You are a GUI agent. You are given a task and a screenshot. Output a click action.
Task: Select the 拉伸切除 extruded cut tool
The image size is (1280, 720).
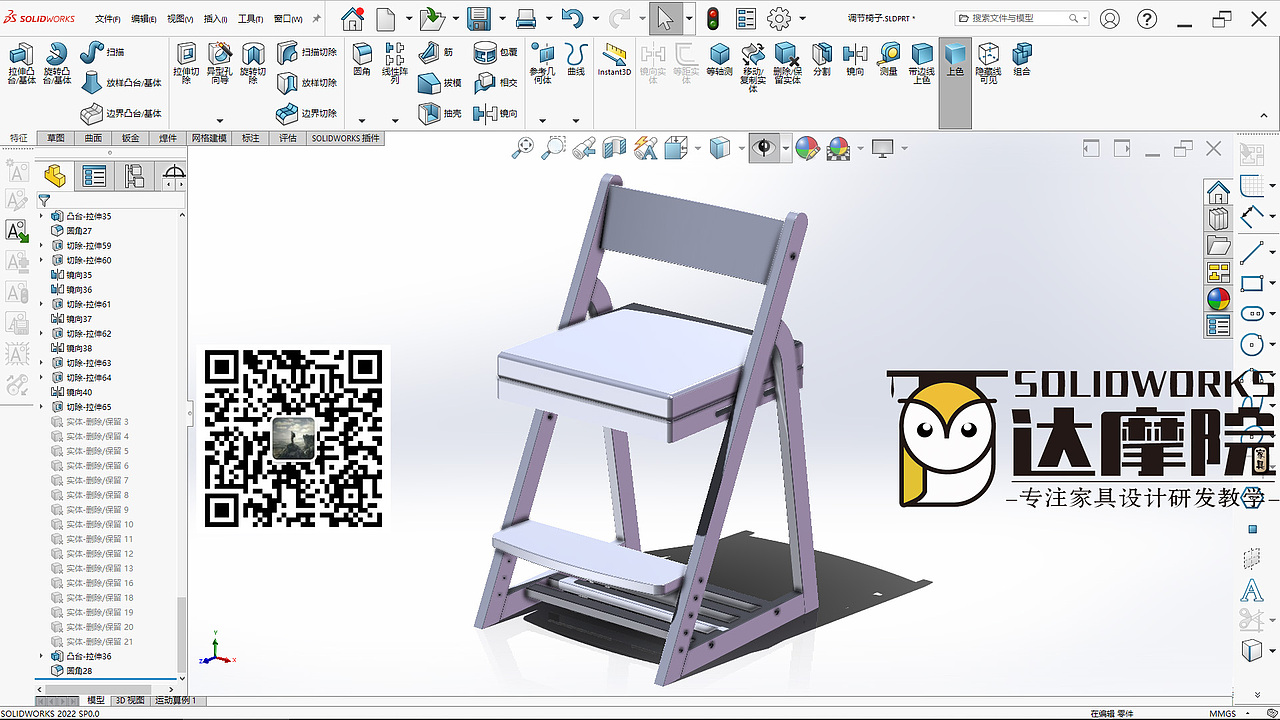click(x=187, y=62)
